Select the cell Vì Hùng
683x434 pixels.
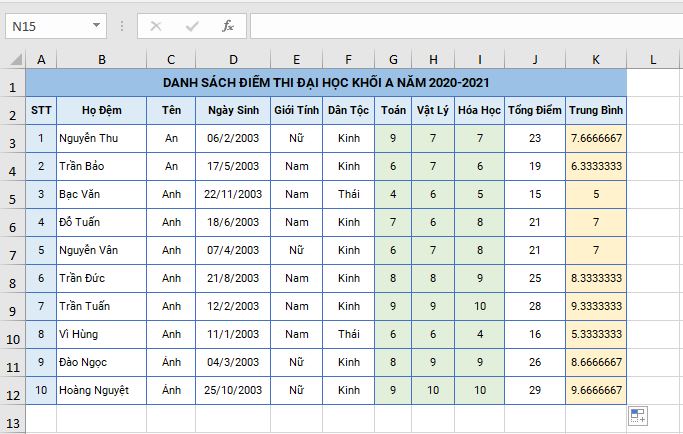[101, 334]
